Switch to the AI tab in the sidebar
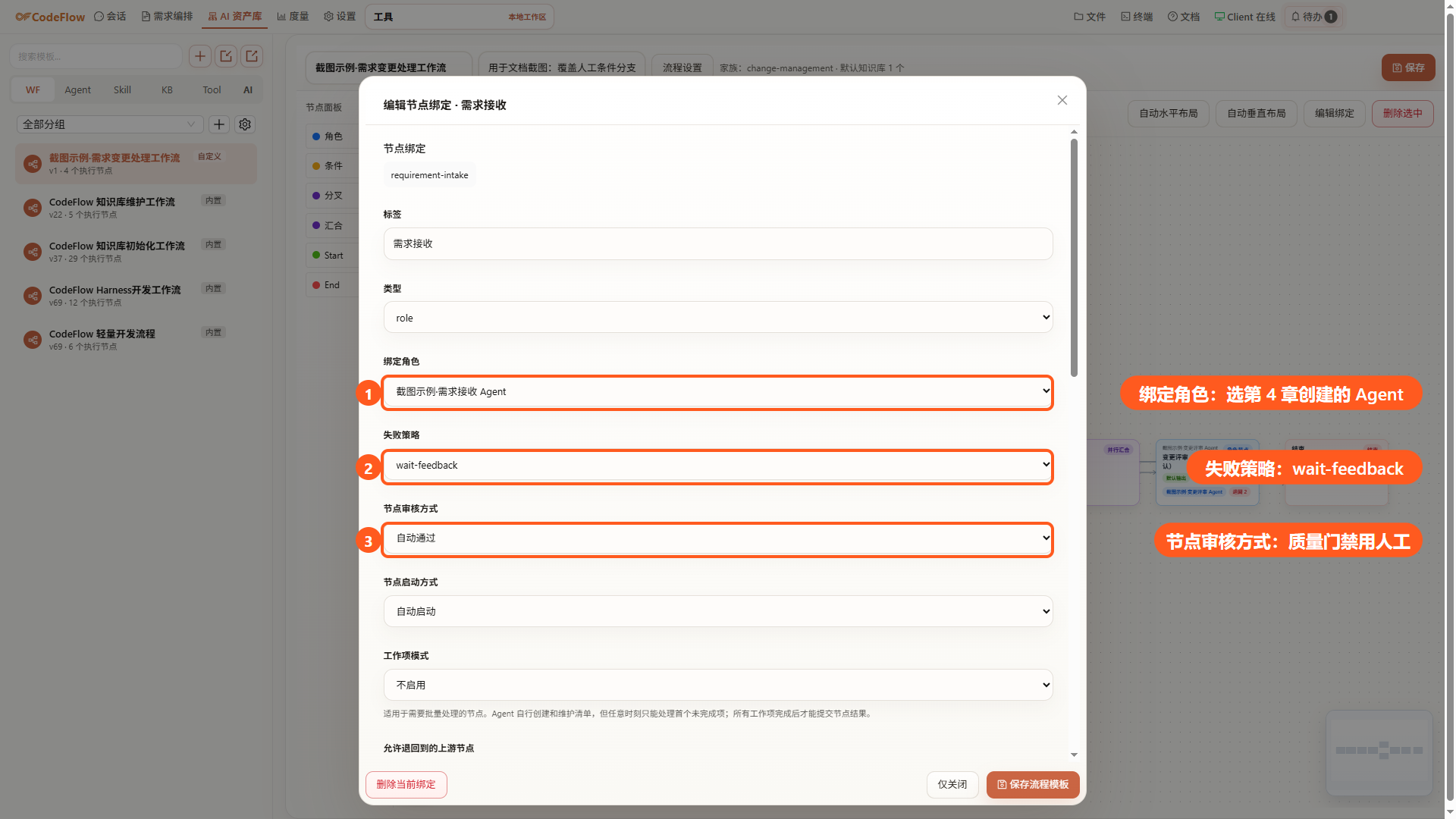The height and width of the screenshot is (819, 1456). coord(248,89)
